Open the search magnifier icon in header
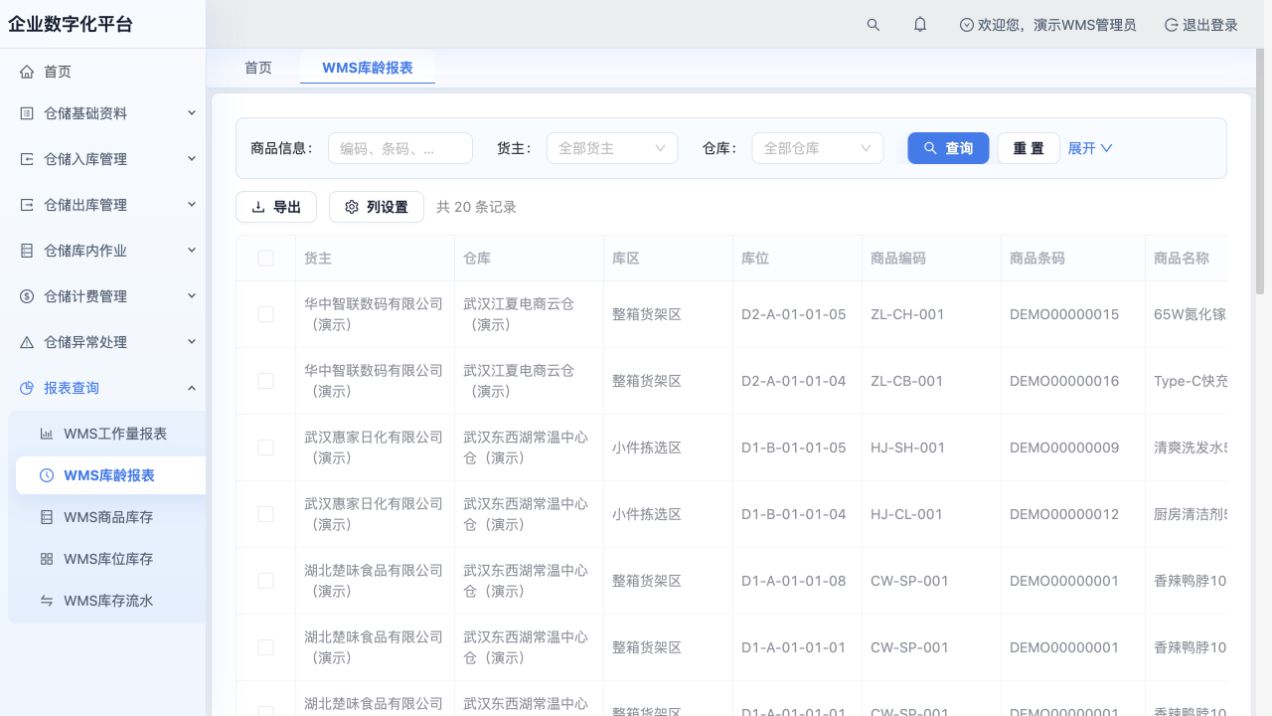1272x716 pixels. pos(873,25)
